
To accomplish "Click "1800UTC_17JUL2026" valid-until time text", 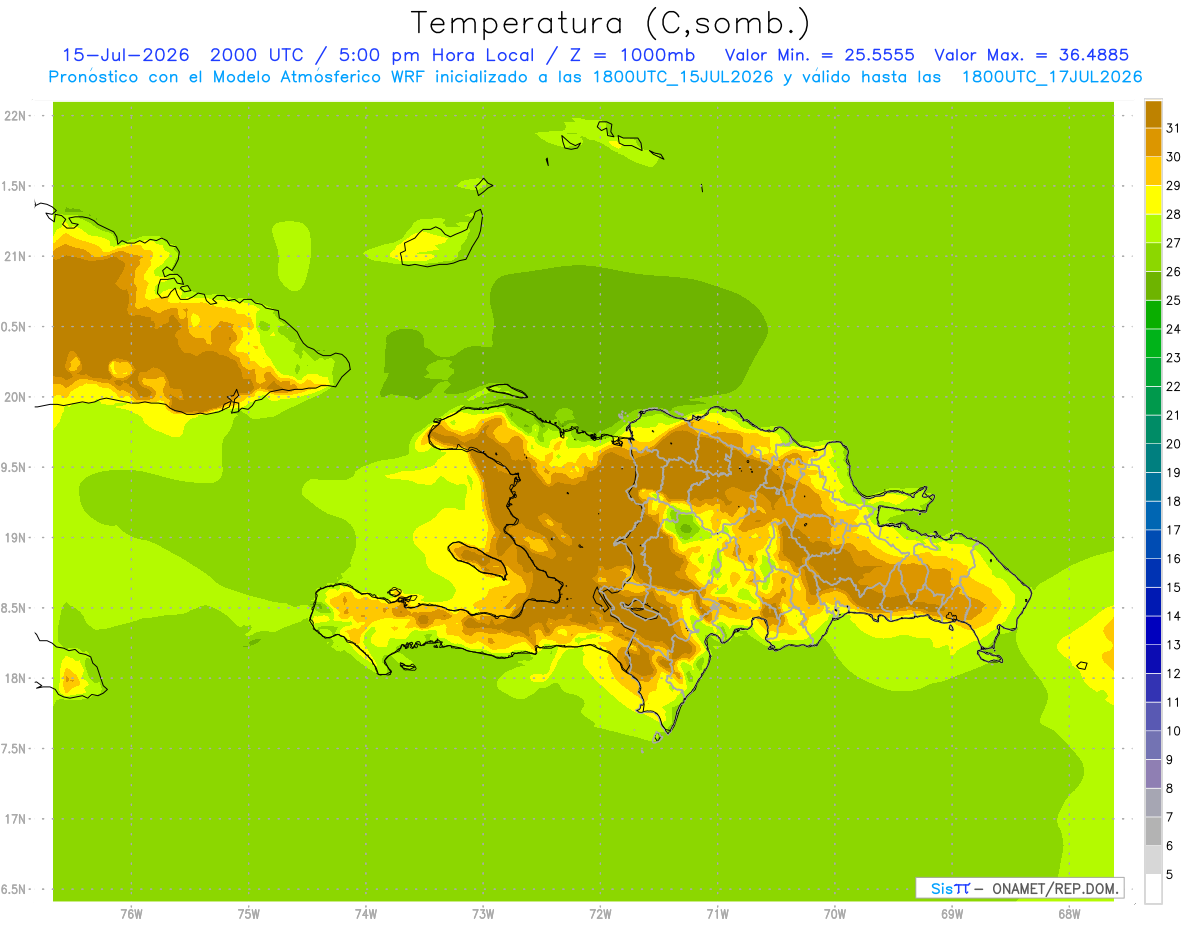I will click(1052, 77).
